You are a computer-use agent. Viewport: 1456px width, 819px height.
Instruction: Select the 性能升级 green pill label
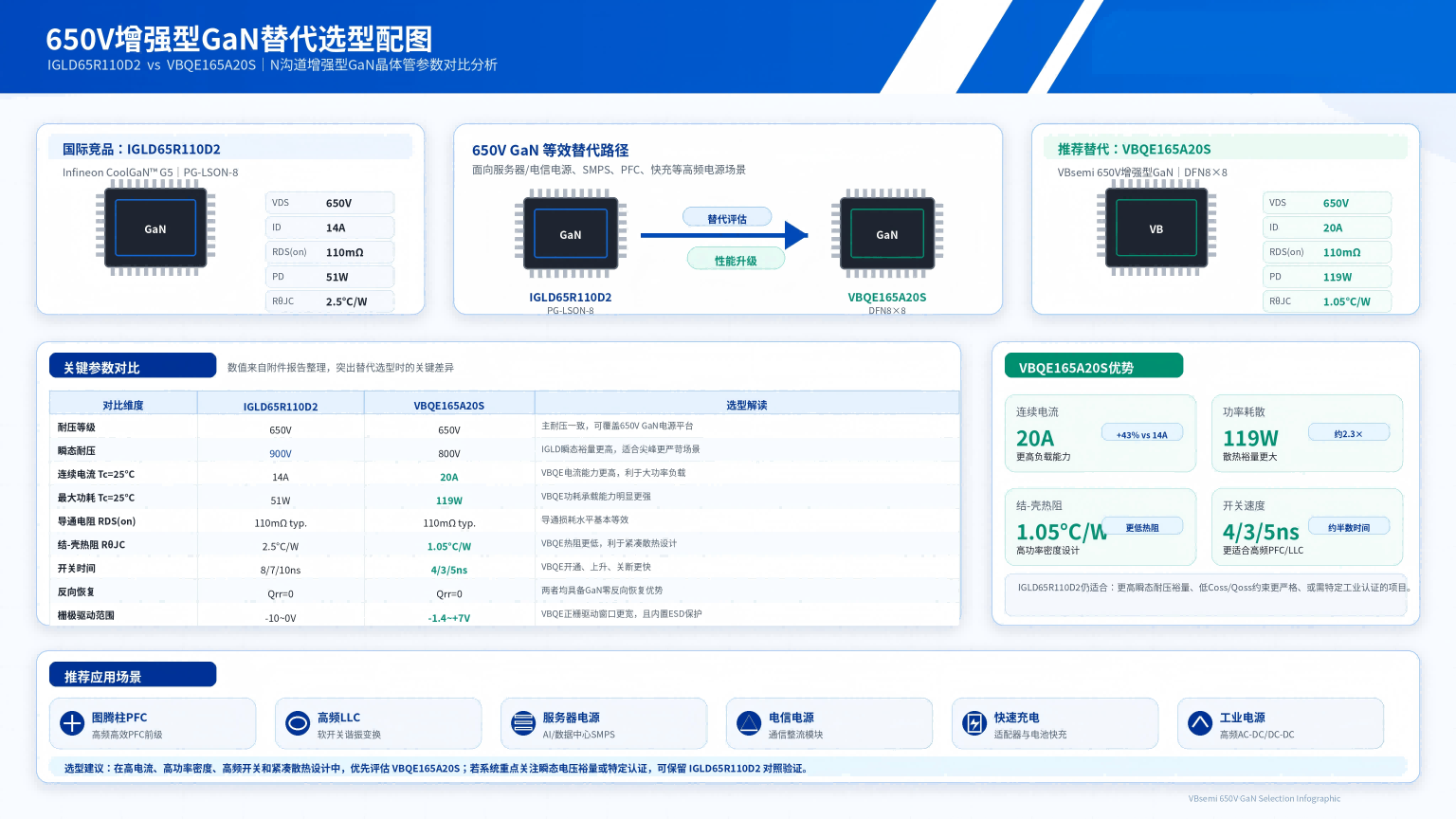click(x=736, y=260)
